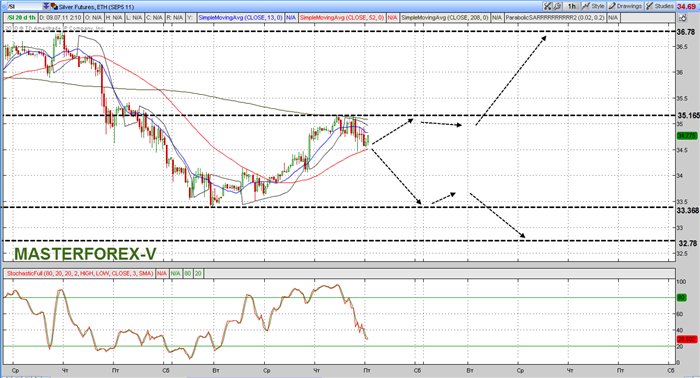
Task: Open the 1h timeframe selector
Action: [571, 6]
